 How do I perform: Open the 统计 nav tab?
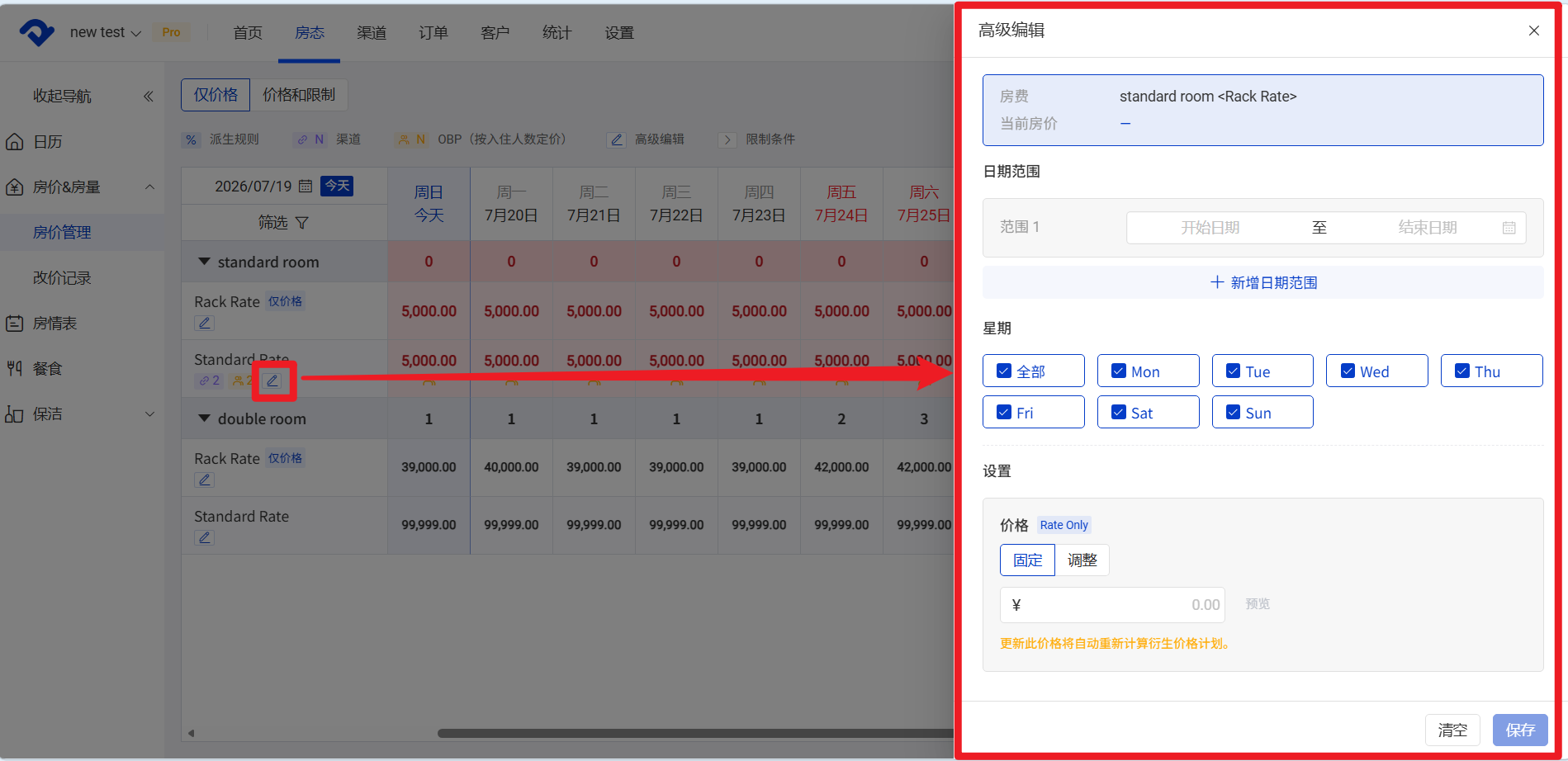[x=557, y=33]
